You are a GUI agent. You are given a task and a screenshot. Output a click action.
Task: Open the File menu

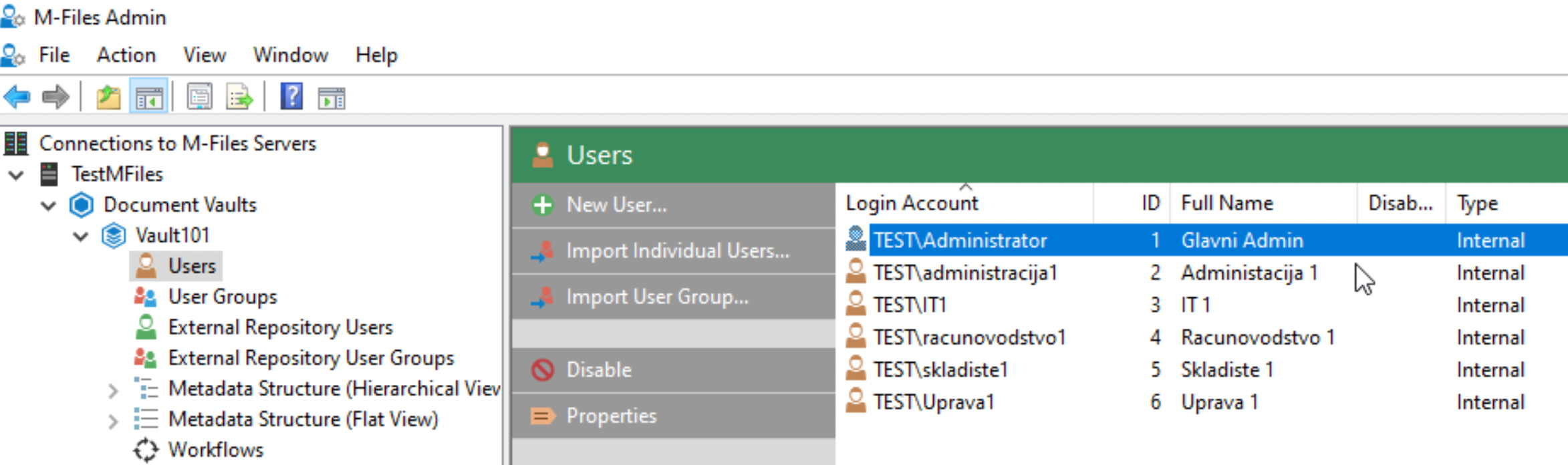click(x=54, y=55)
